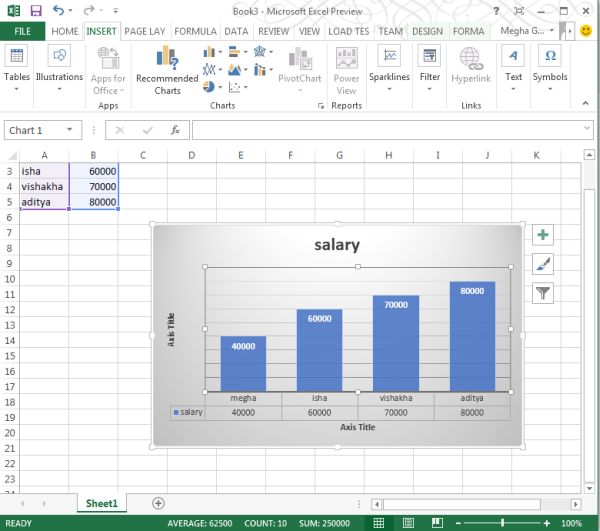Insert an area chart from ribbon
Screen dimensions: 600x531
234,70
